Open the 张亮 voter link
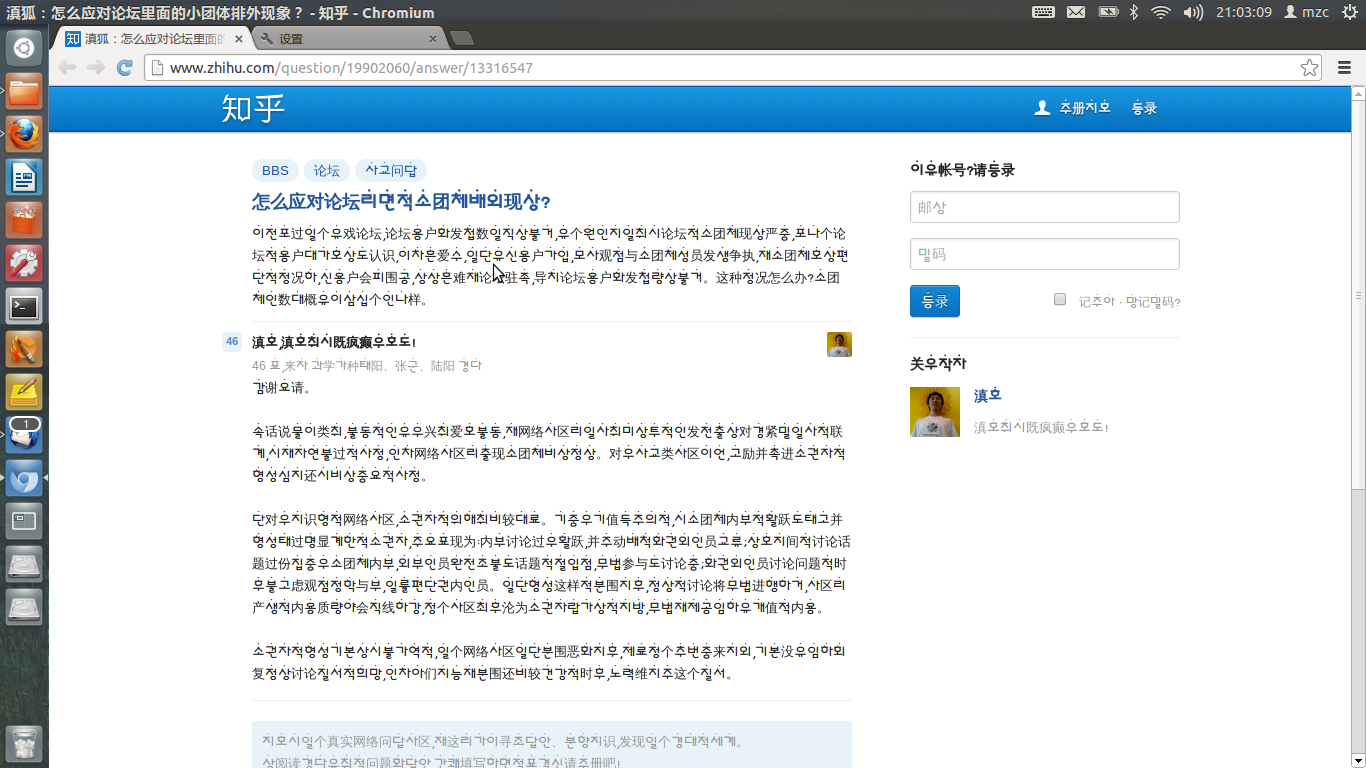This screenshot has width=1366, height=768. pos(405,366)
